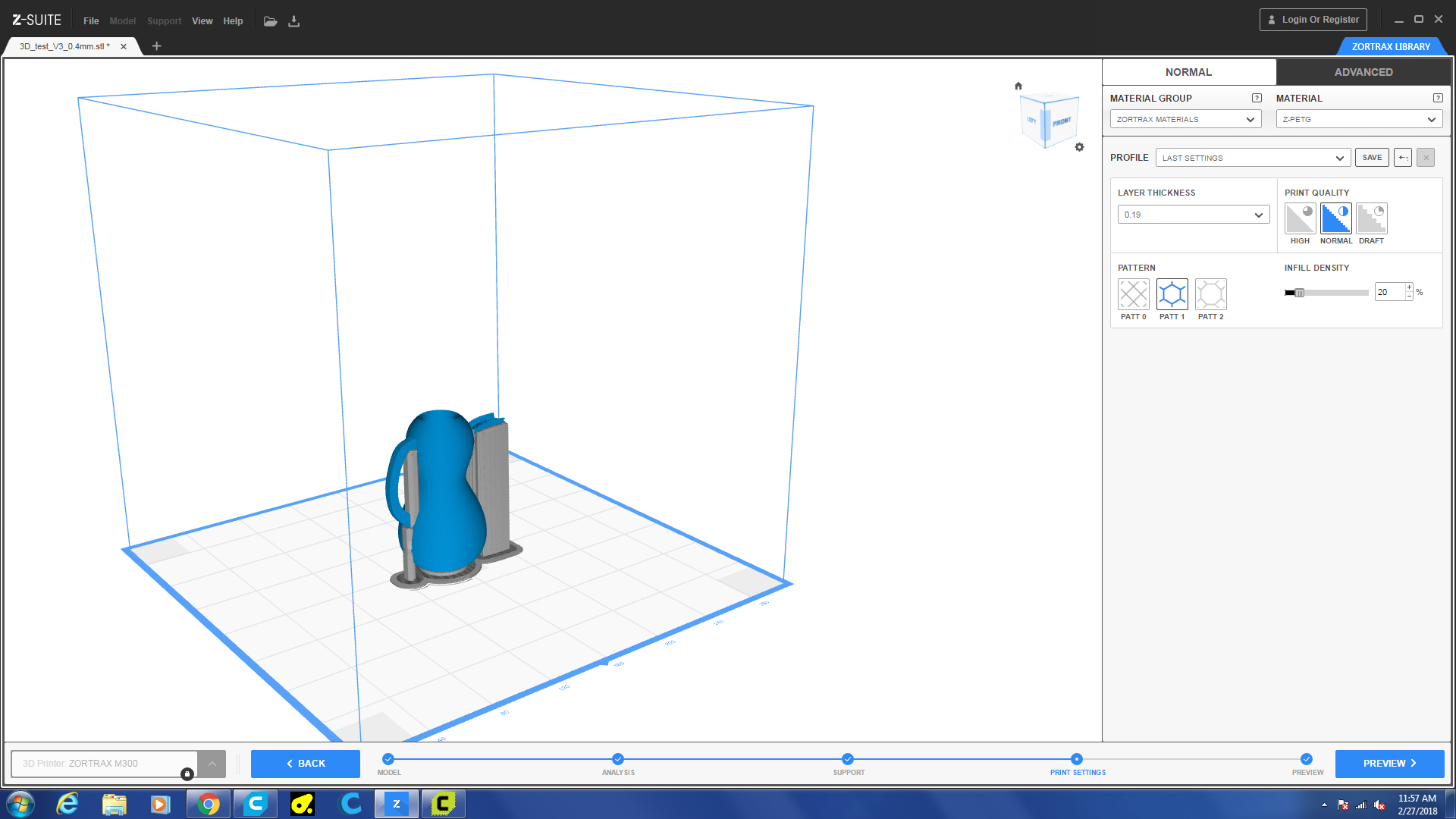Decrease infill density with minus stepper

pos(1409,297)
